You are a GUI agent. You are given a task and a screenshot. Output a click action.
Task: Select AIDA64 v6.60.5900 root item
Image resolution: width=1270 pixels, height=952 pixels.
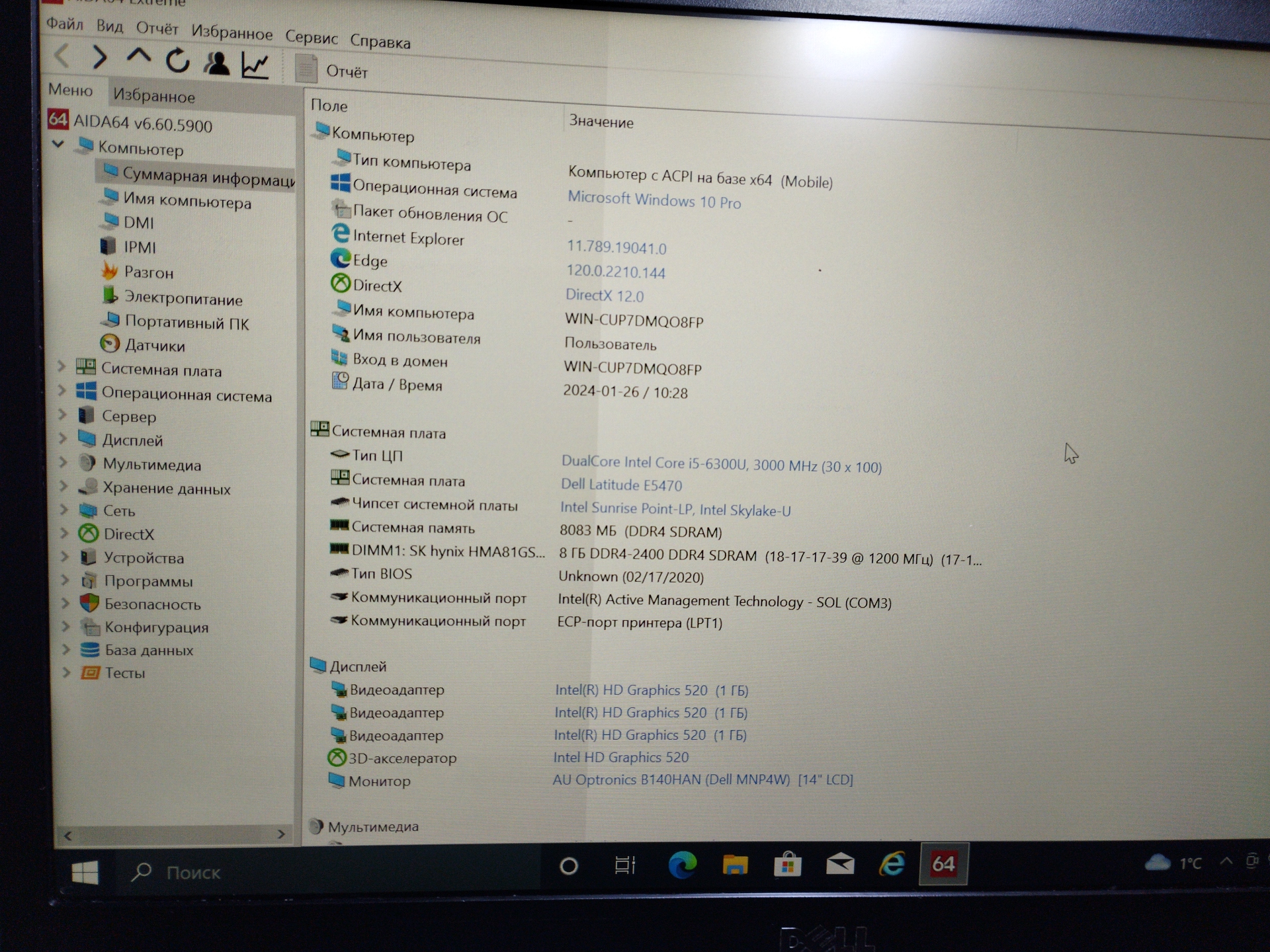(130, 122)
